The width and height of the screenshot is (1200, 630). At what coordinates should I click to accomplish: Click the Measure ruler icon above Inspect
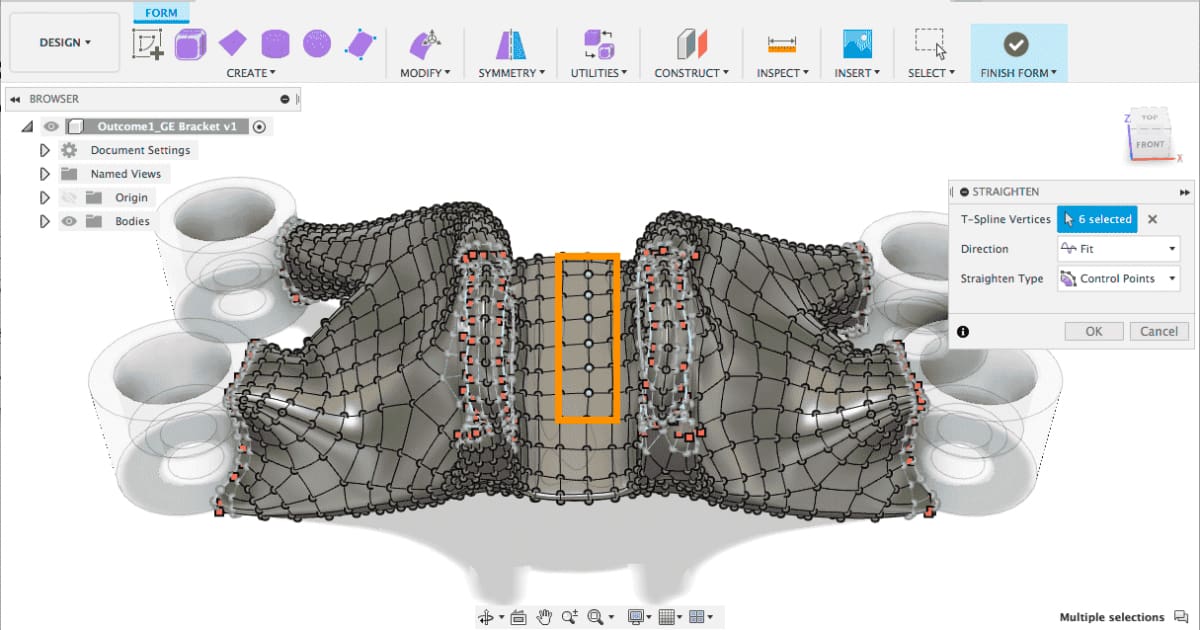[x=781, y=44]
